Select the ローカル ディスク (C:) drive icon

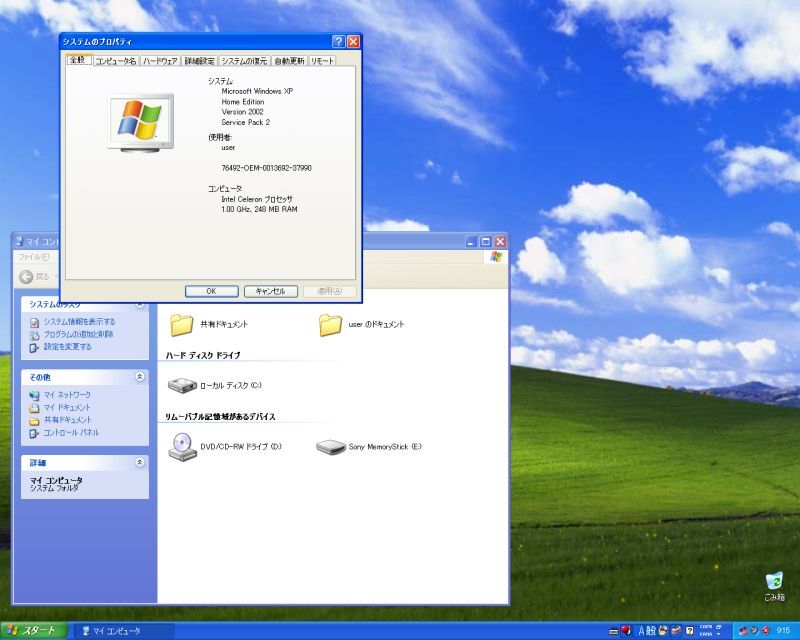(182, 385)
